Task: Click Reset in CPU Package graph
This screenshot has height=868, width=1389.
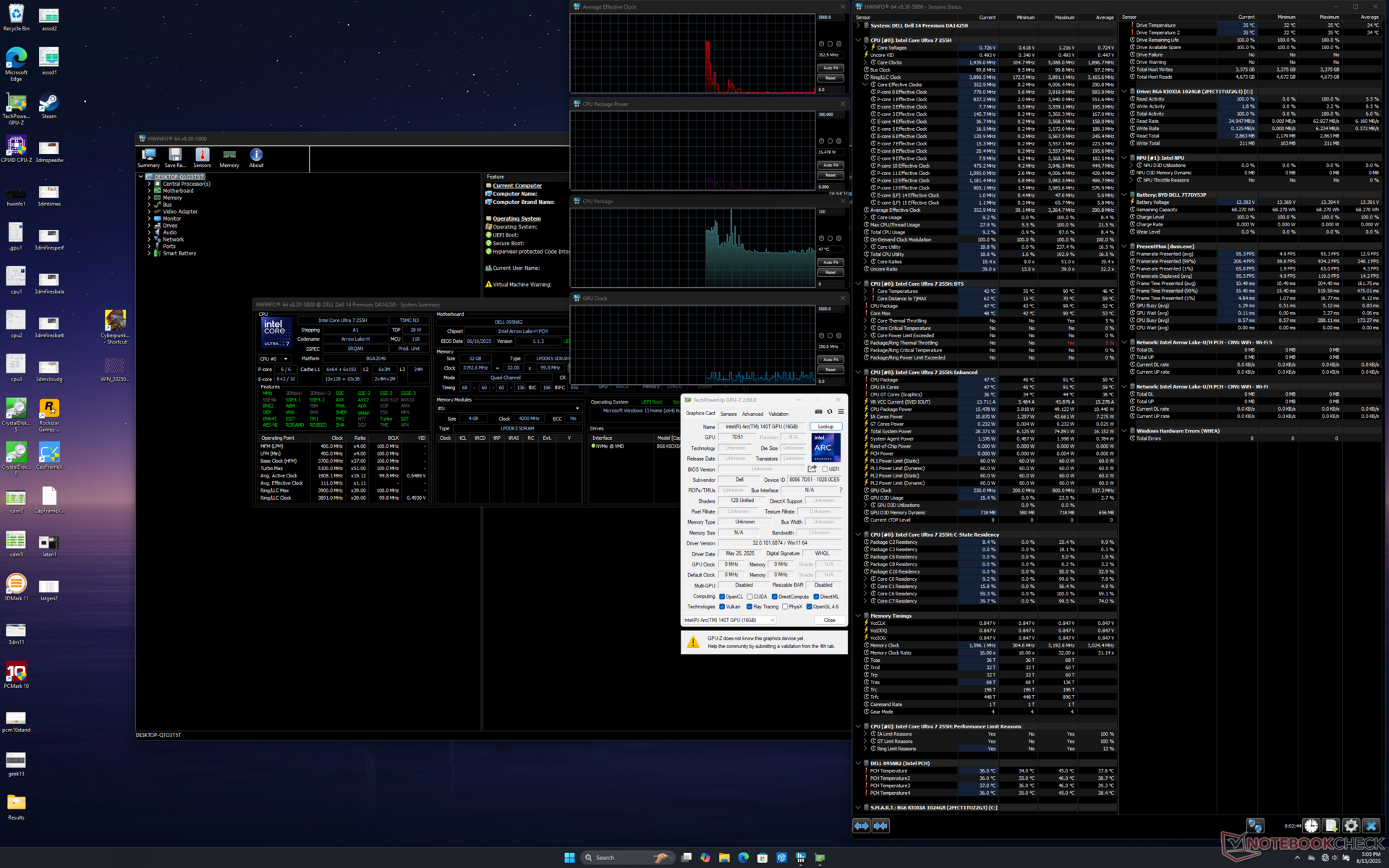Action: [x=831, y=273]
